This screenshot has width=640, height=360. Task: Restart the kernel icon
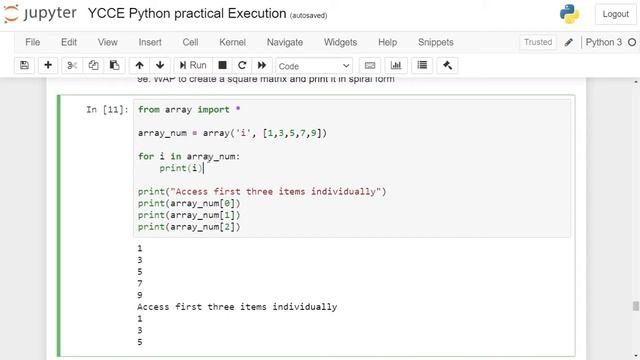click(242, 65)
